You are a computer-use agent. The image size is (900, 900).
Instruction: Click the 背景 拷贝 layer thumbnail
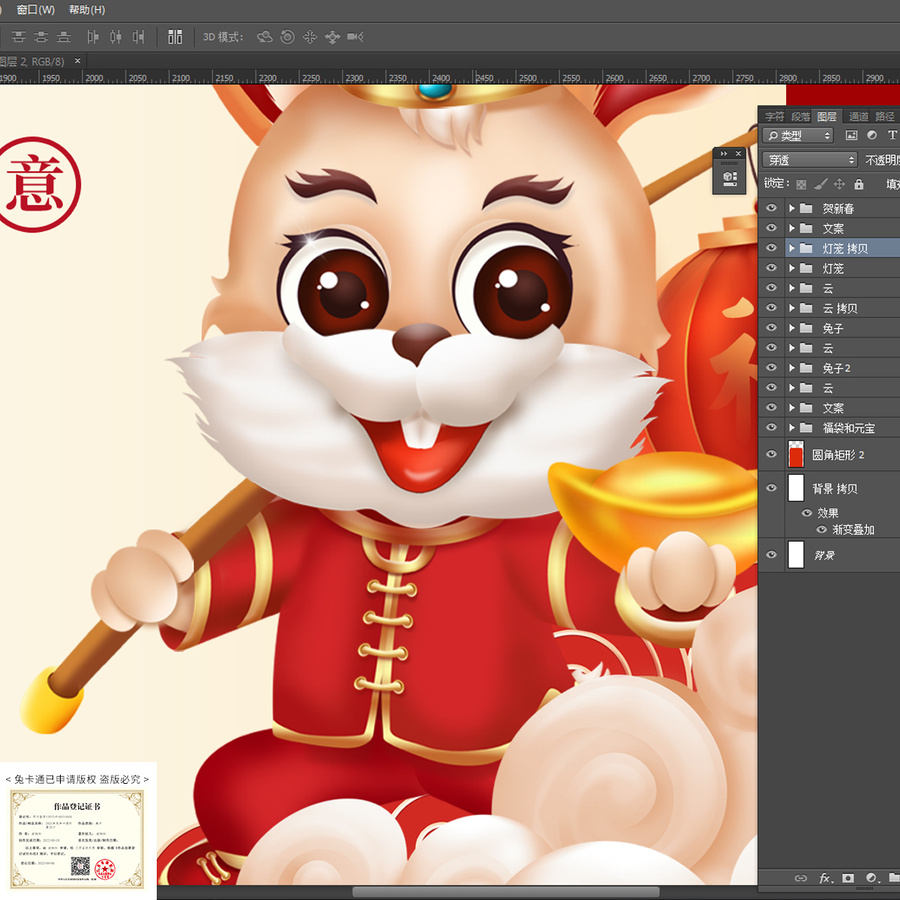click(796, 488)
